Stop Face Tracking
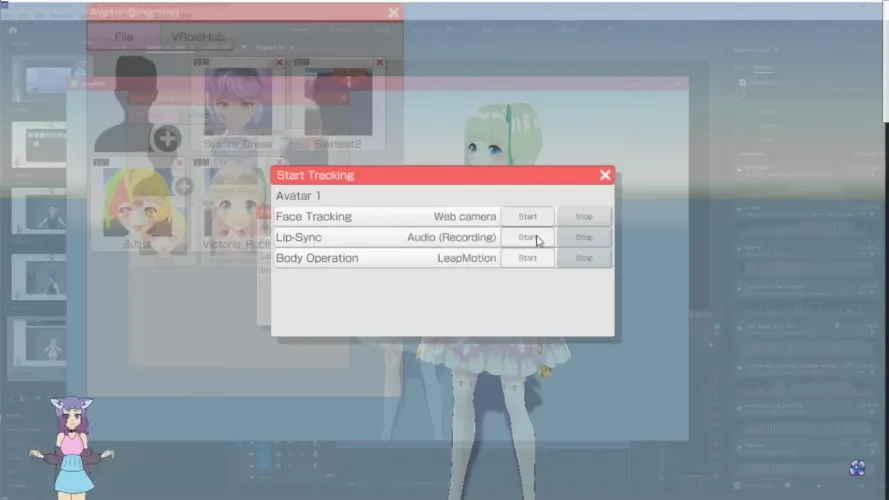Viewport: 889px width, 500px height. (x=584, y=216)
